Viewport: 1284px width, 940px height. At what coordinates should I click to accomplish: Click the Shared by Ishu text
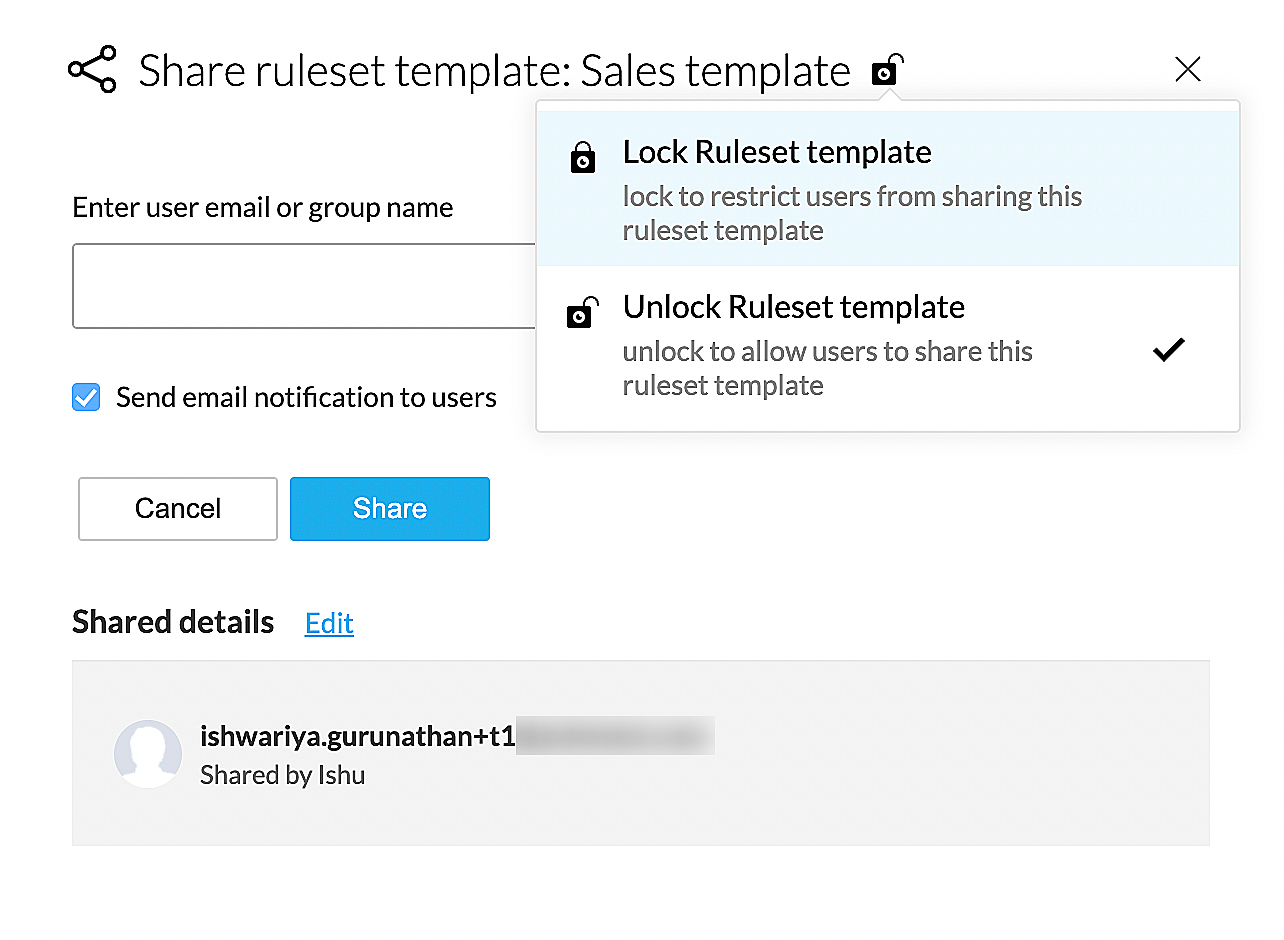pyautogui.click(x=282, y=775)
